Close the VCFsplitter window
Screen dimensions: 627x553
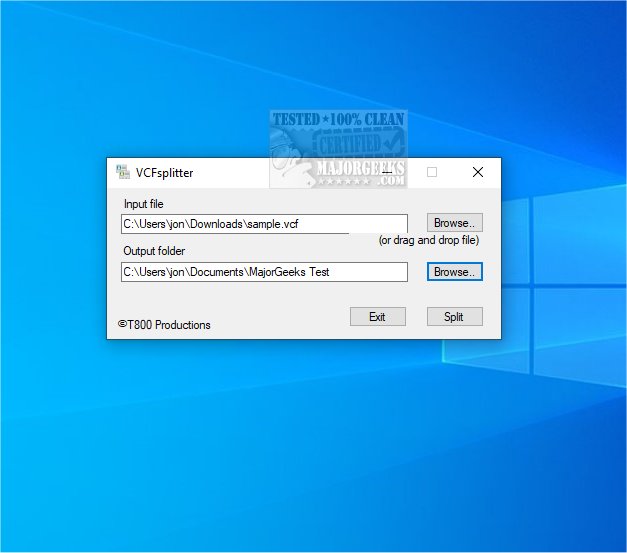tap(478, 172)
